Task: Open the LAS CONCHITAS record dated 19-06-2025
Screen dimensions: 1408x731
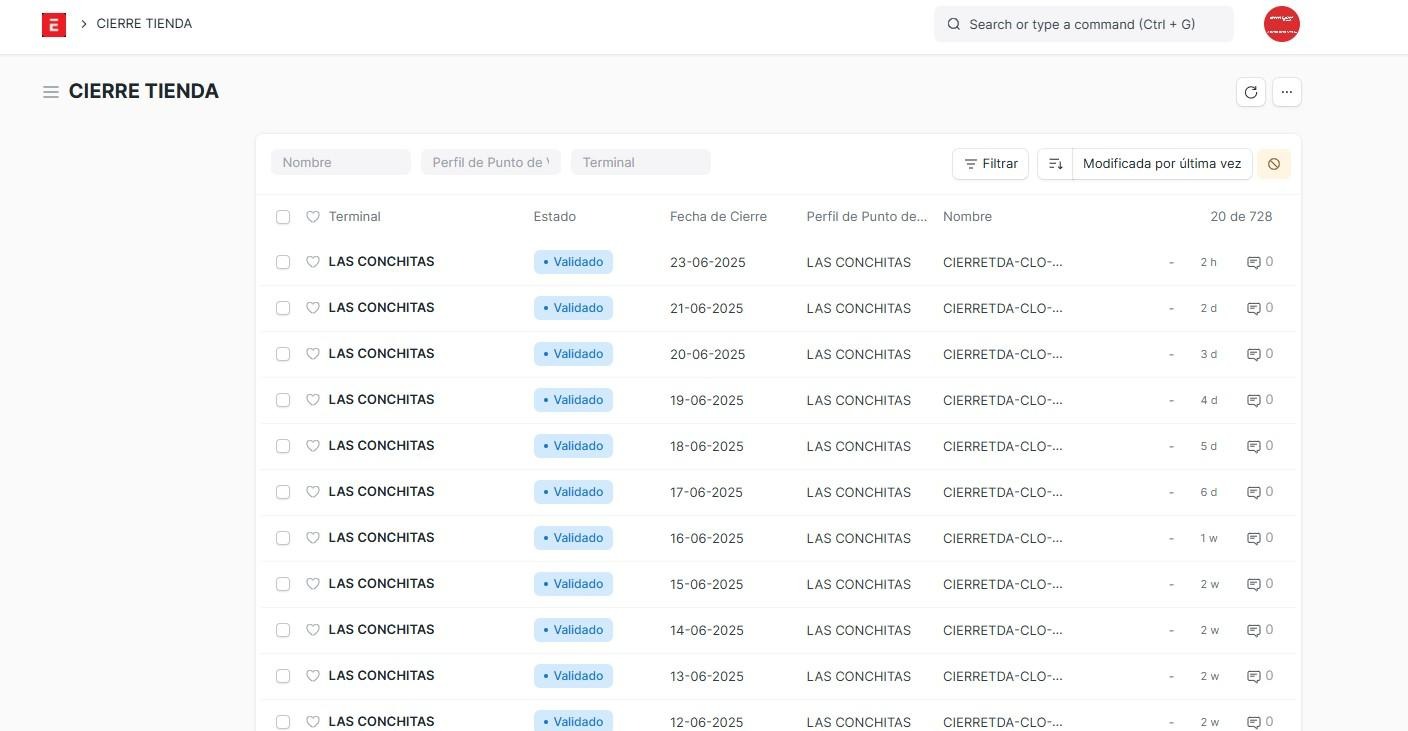Action: point(381,400)
